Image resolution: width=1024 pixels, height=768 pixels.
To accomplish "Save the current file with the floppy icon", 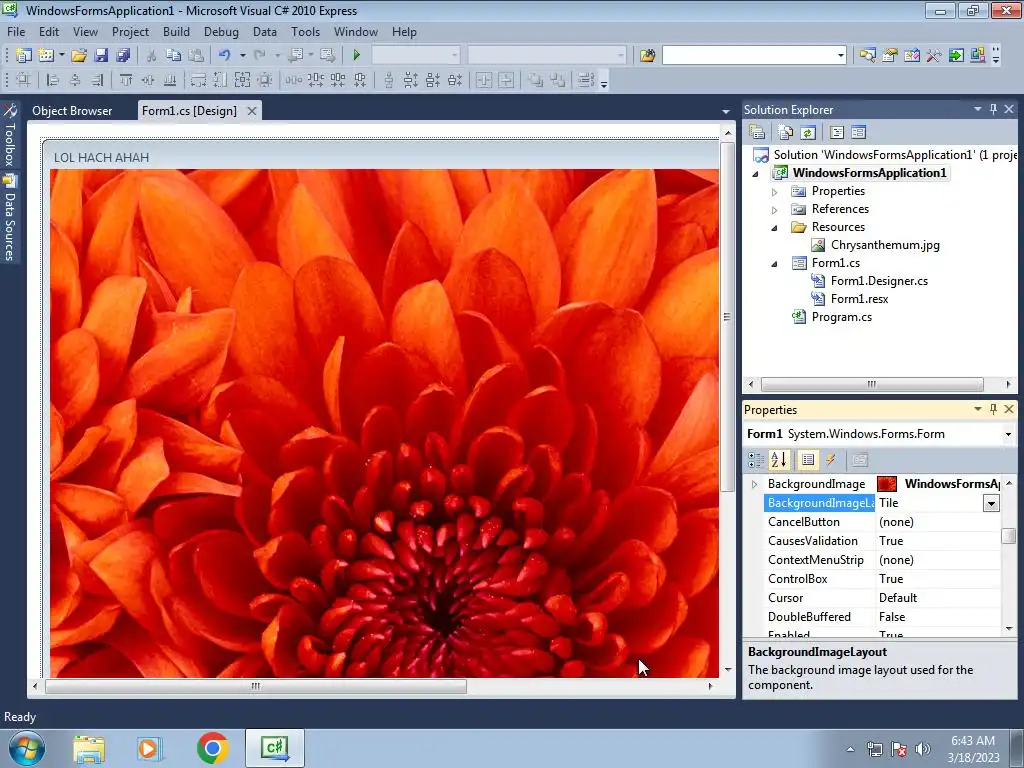I will click(101, 56).
